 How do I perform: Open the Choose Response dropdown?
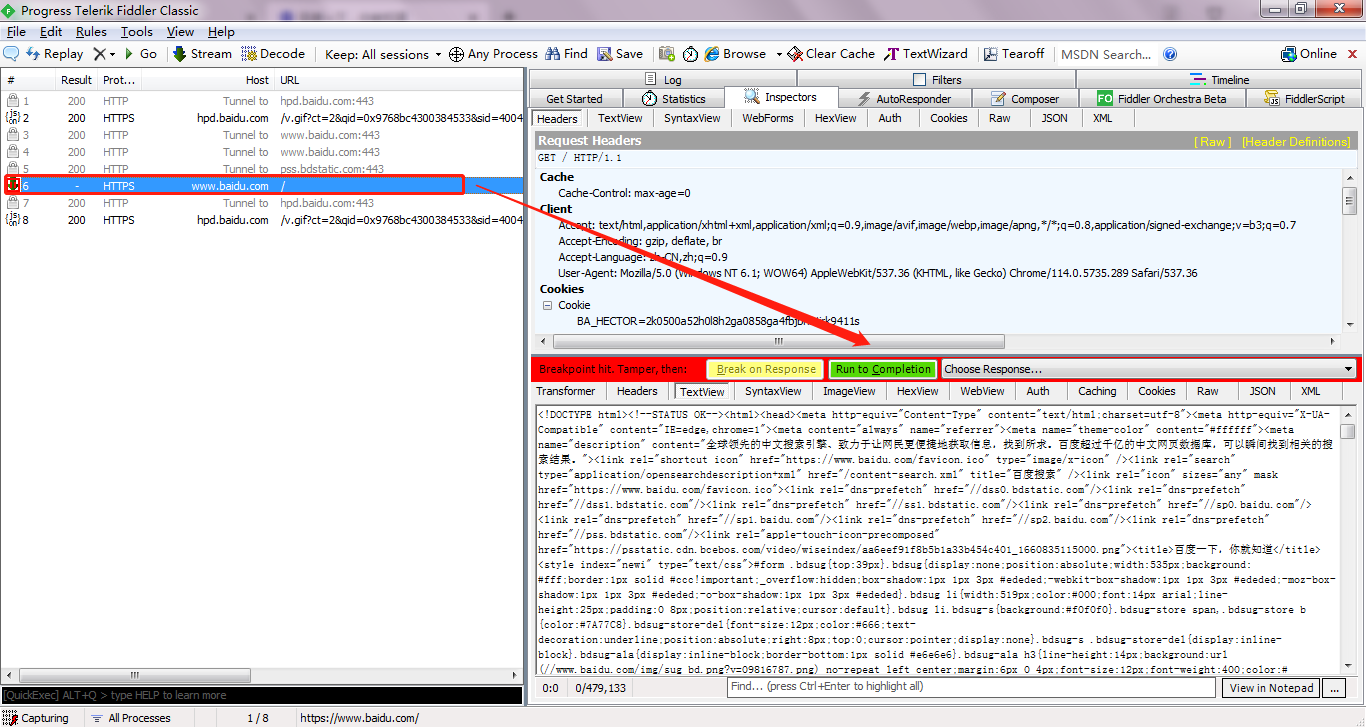[1148, 369]
